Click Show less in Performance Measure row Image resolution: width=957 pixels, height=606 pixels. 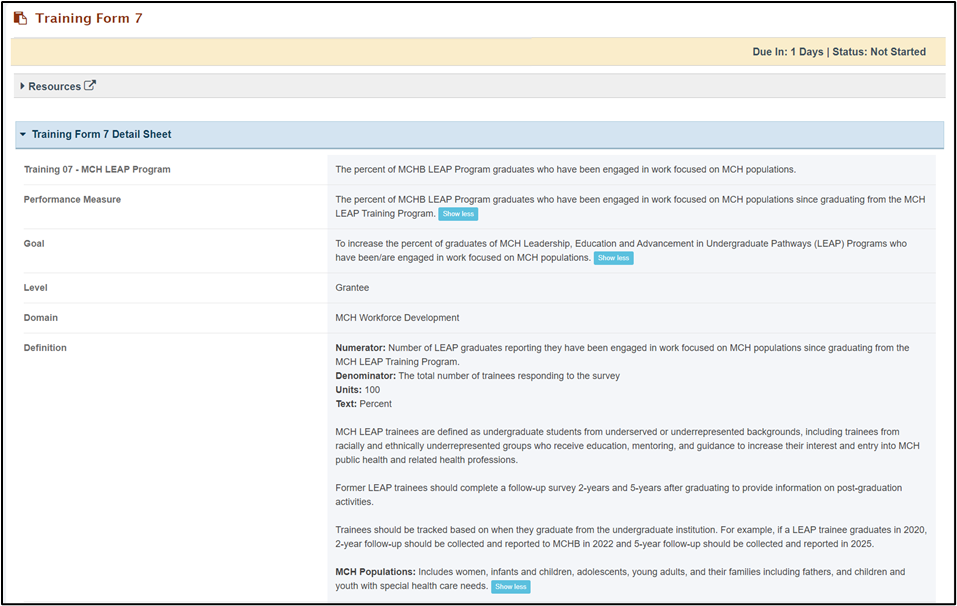pos(458,214)
